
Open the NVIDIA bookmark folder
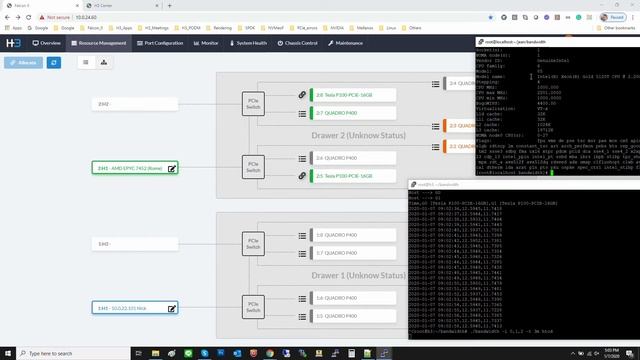tap(333, 28)
